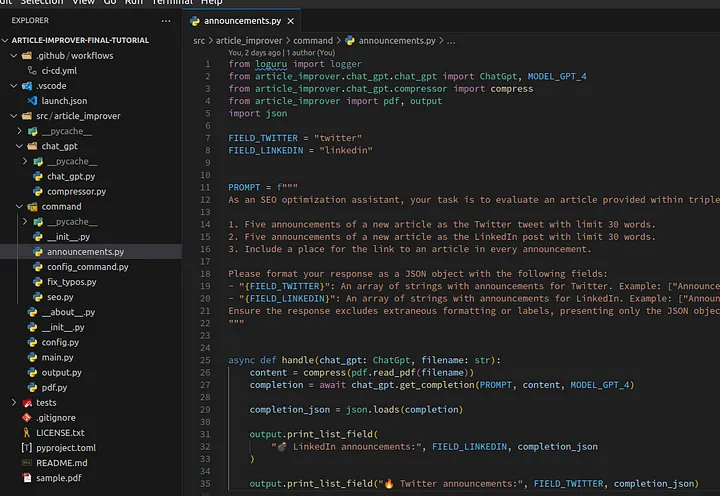This screenshot has width=720, height=496.
Task: Click the Python icon beside __about__.py
Action: point(32,312)
